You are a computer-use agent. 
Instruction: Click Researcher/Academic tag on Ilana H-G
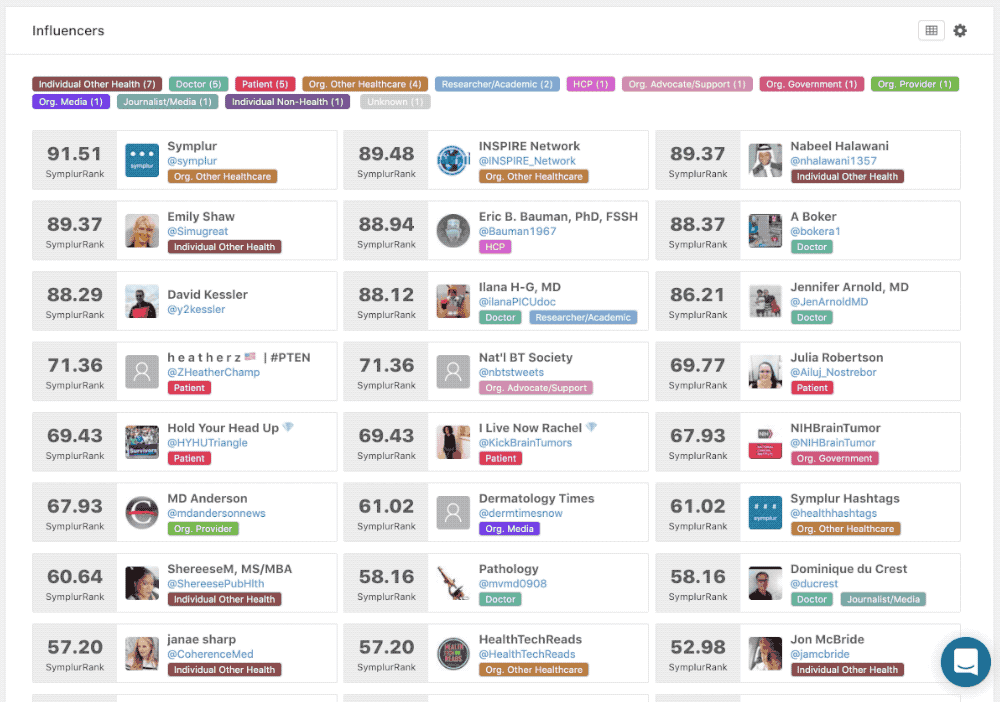[583, 318]
